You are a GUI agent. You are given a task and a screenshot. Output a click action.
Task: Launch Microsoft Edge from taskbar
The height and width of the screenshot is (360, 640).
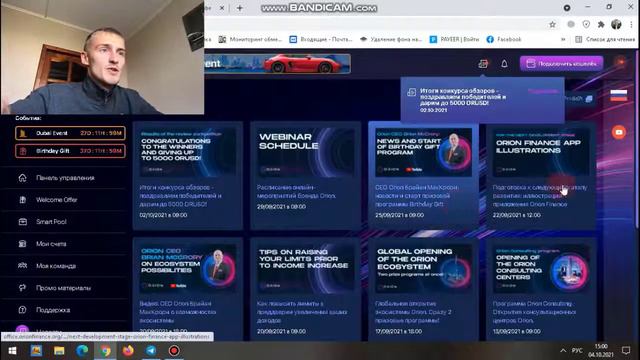click(x=82, y=351)
